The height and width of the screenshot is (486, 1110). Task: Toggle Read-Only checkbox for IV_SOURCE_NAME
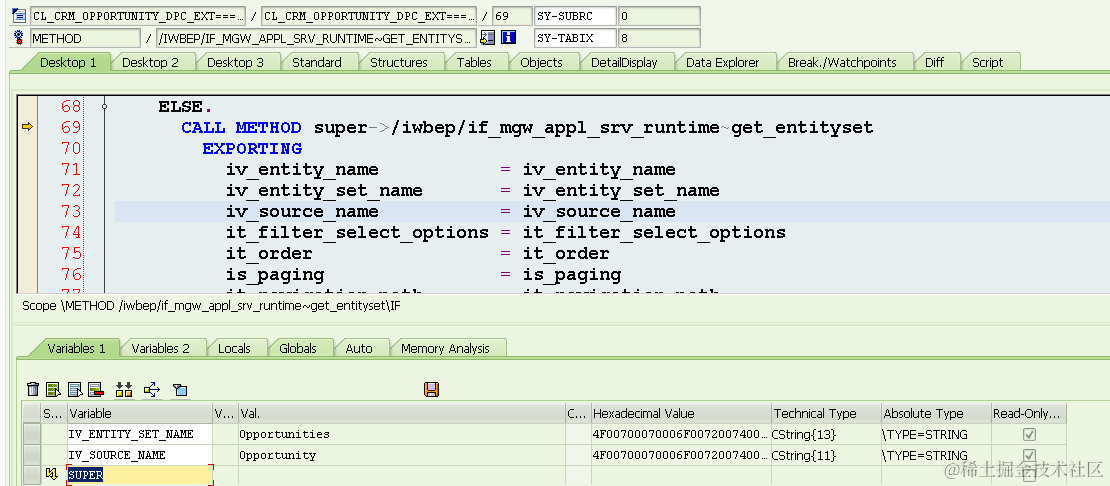pyautogui.click(x=1029, y=455)
